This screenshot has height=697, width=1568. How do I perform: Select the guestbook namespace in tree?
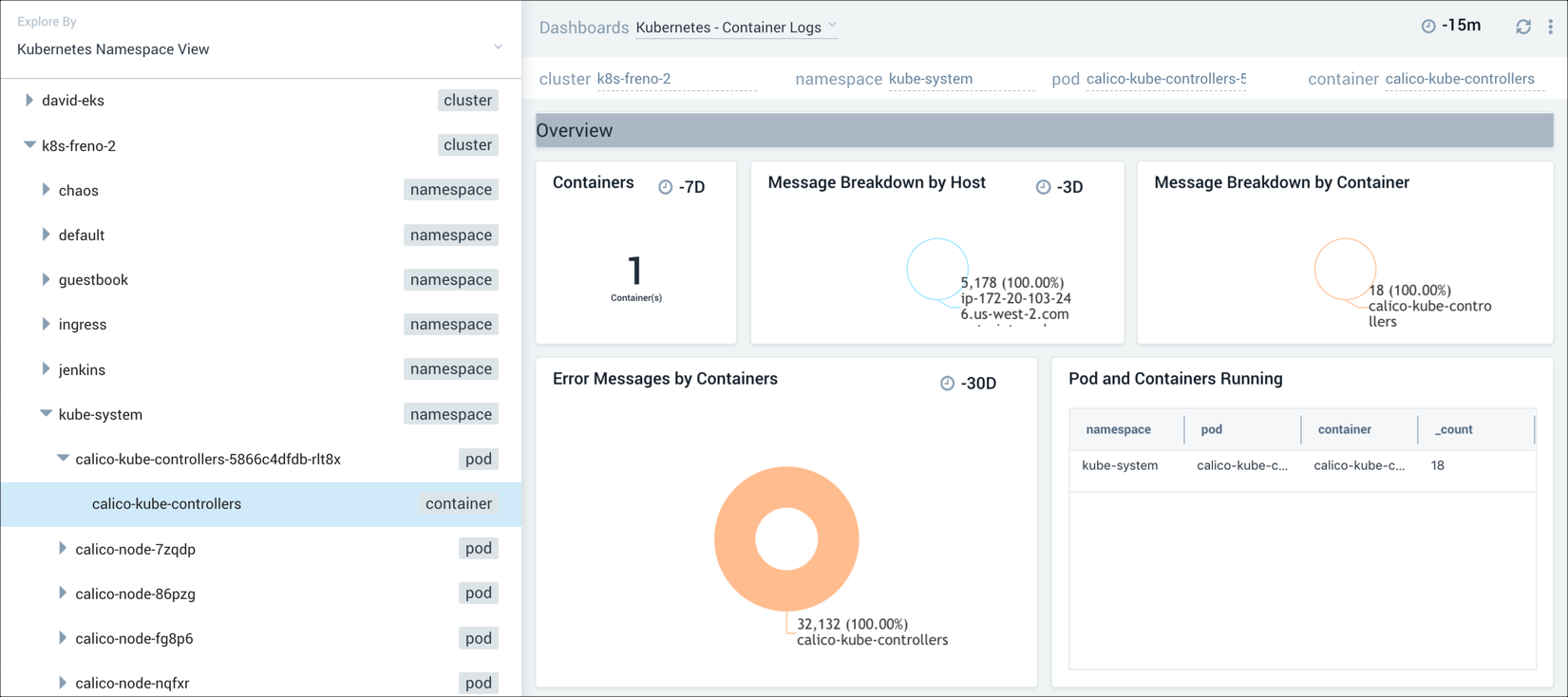click(x=93, y=280)
